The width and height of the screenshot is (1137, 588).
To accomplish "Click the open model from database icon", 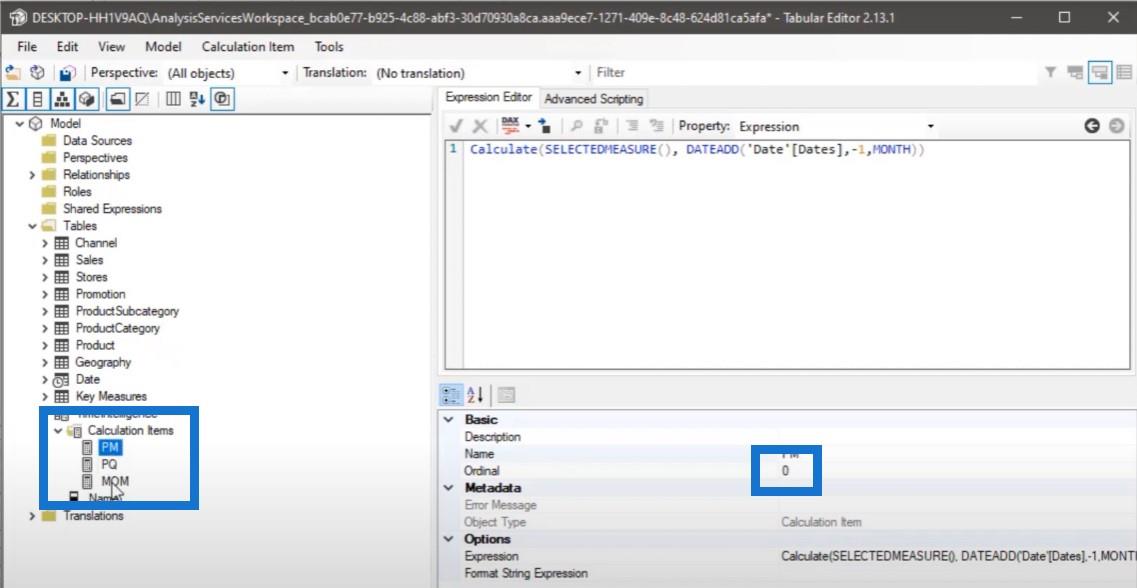I will point(37,73).
